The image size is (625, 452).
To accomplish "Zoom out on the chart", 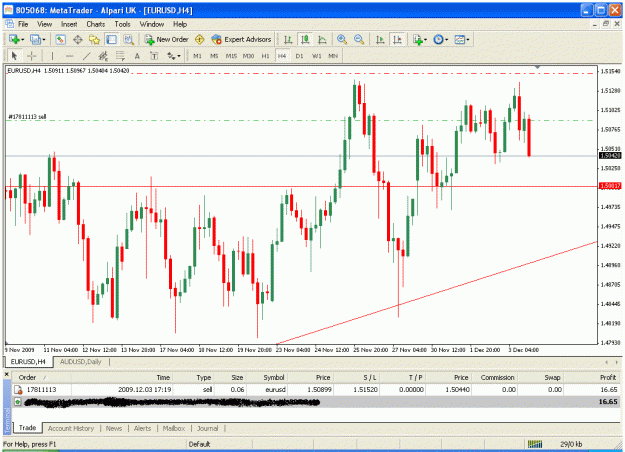I will [x=359, y=39].
